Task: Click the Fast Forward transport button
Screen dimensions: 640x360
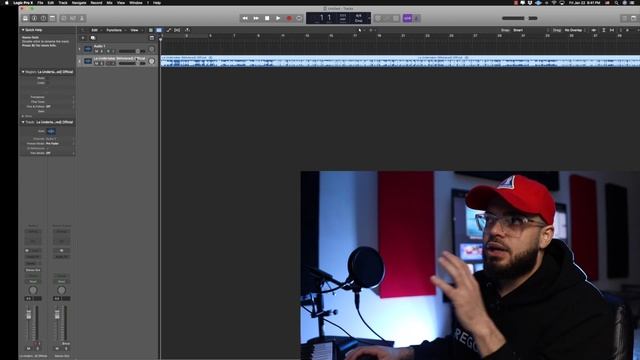Action: pos(256,18)
